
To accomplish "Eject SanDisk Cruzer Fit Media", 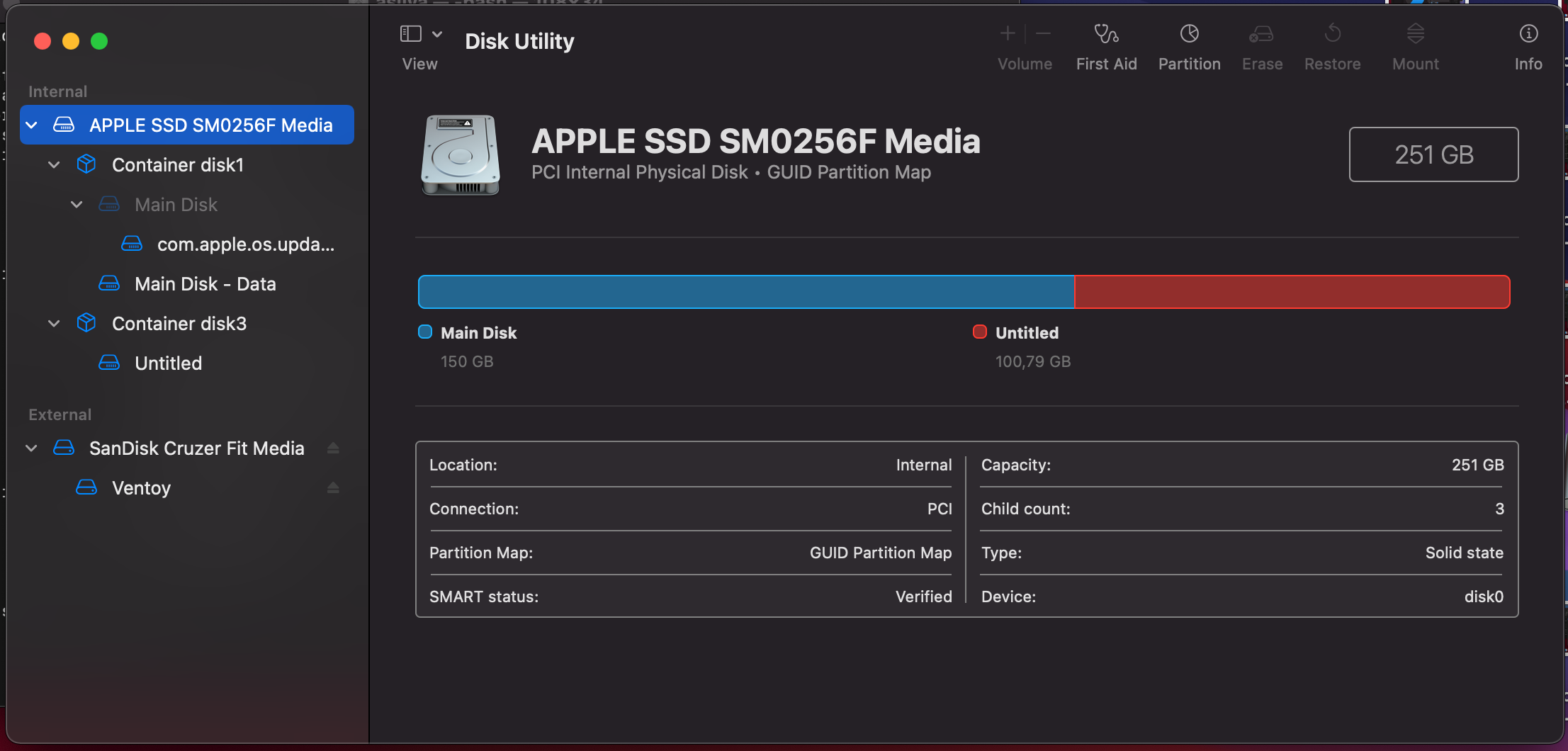I will coord(333,448).
